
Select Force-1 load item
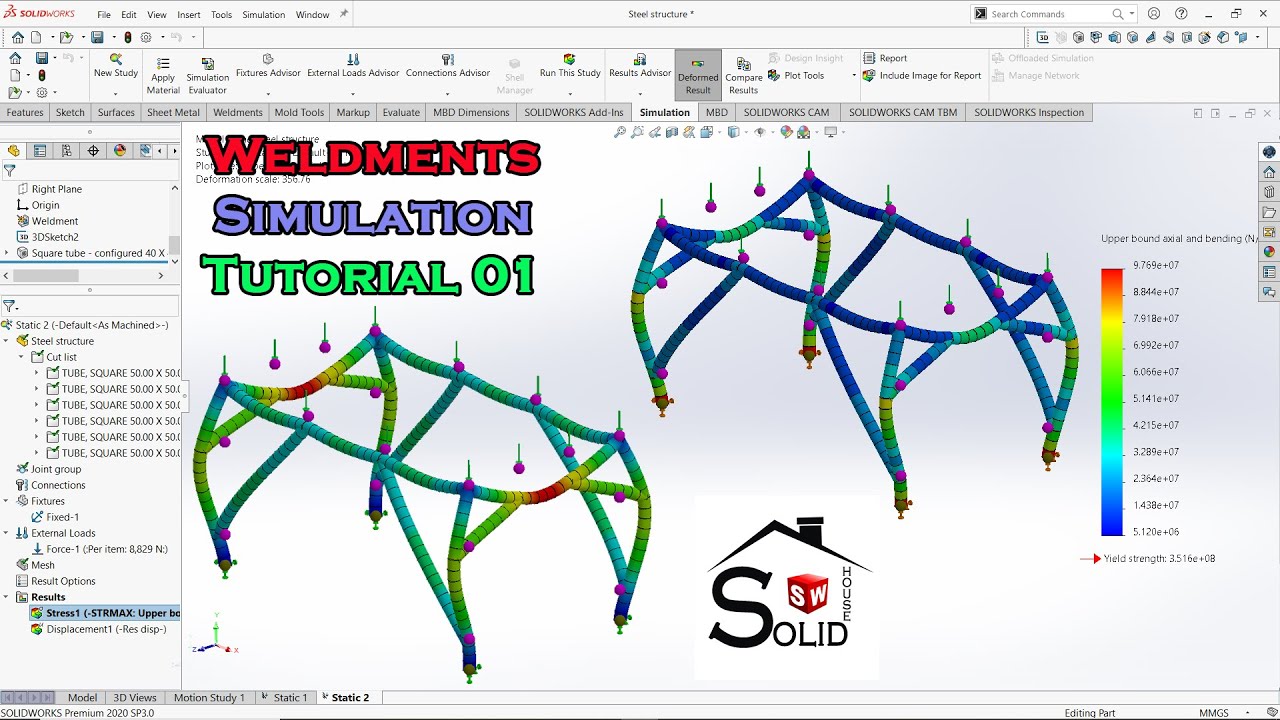point(100,549)
